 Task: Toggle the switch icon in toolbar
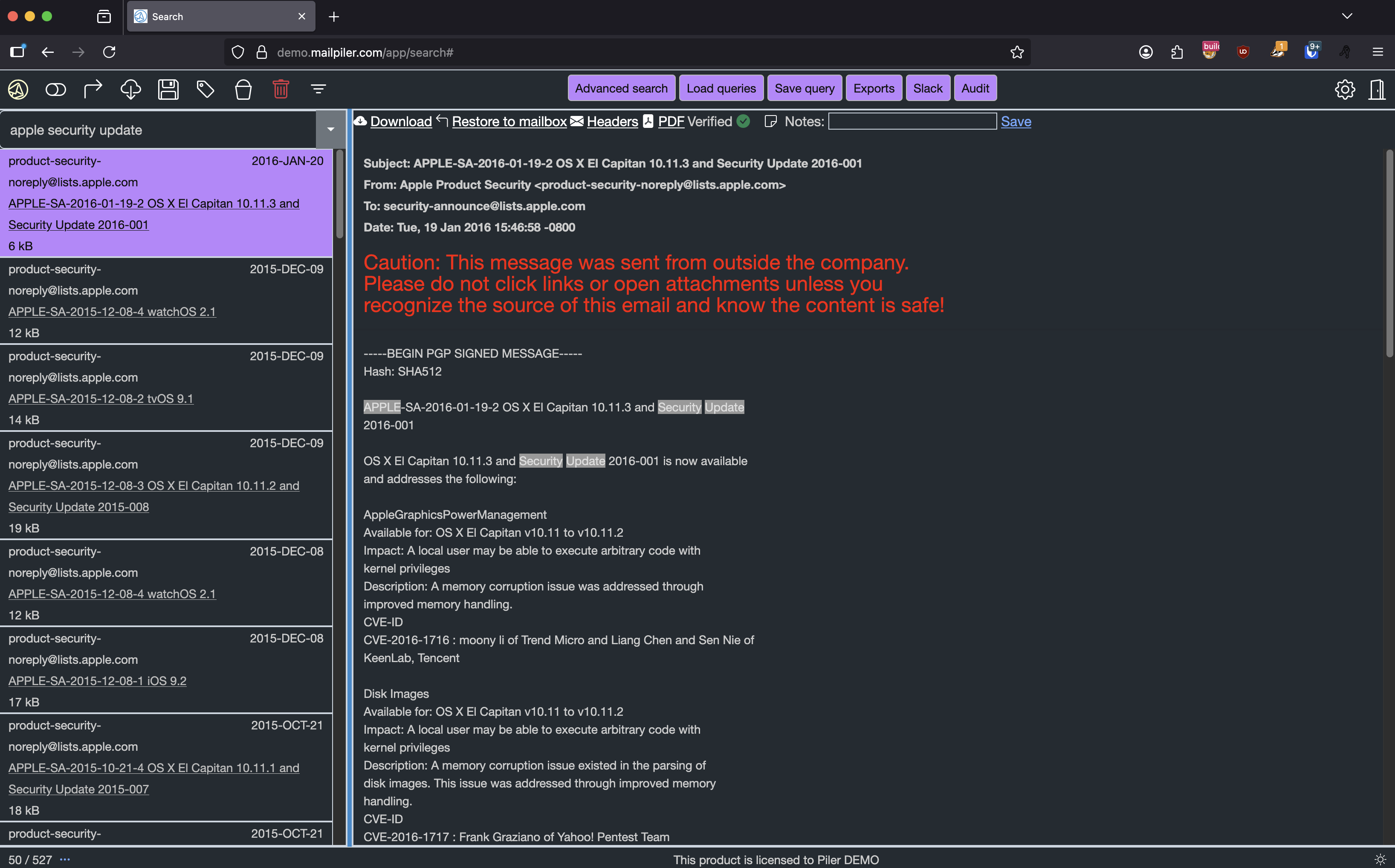pyautogui.click(x=56, y=89)
